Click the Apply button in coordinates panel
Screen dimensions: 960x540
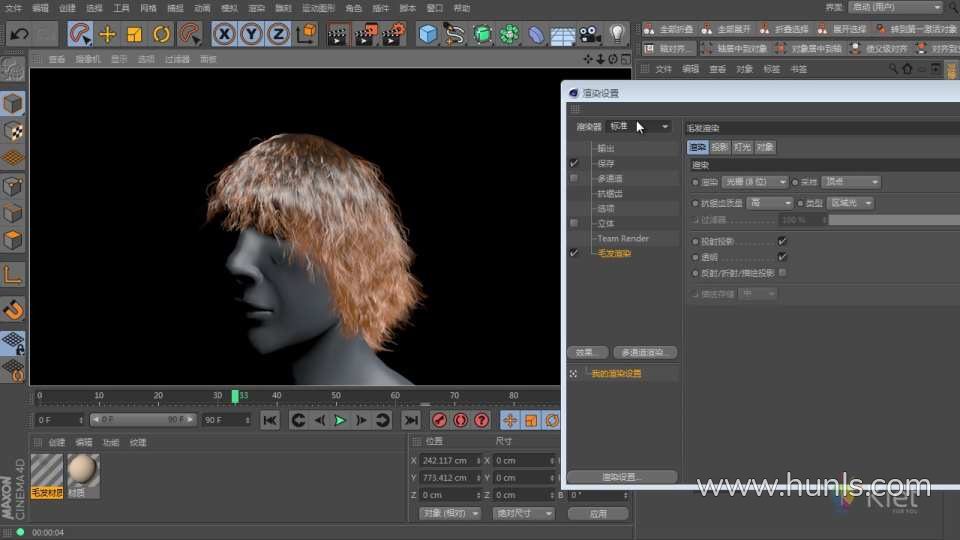[x=598, y=514]
